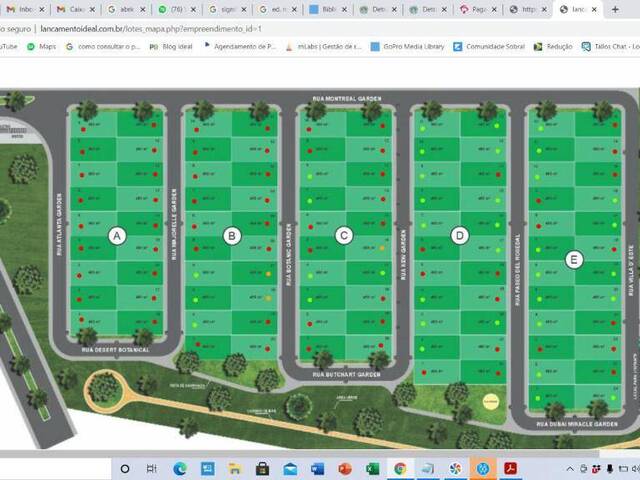Open a new browser tab
The image size is (640, 480).
pos(615,9)
